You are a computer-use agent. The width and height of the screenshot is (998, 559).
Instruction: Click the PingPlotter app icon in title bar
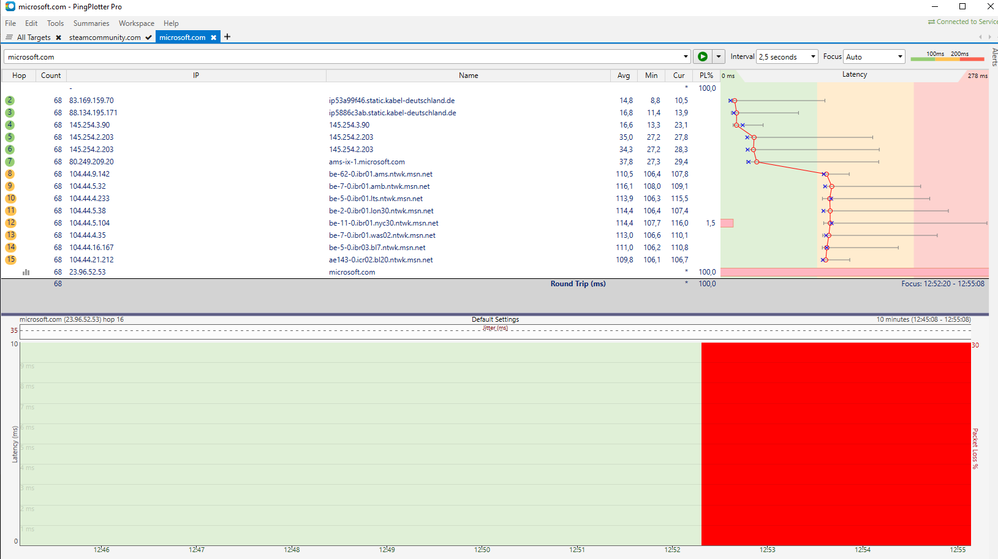tap(10, 6)
